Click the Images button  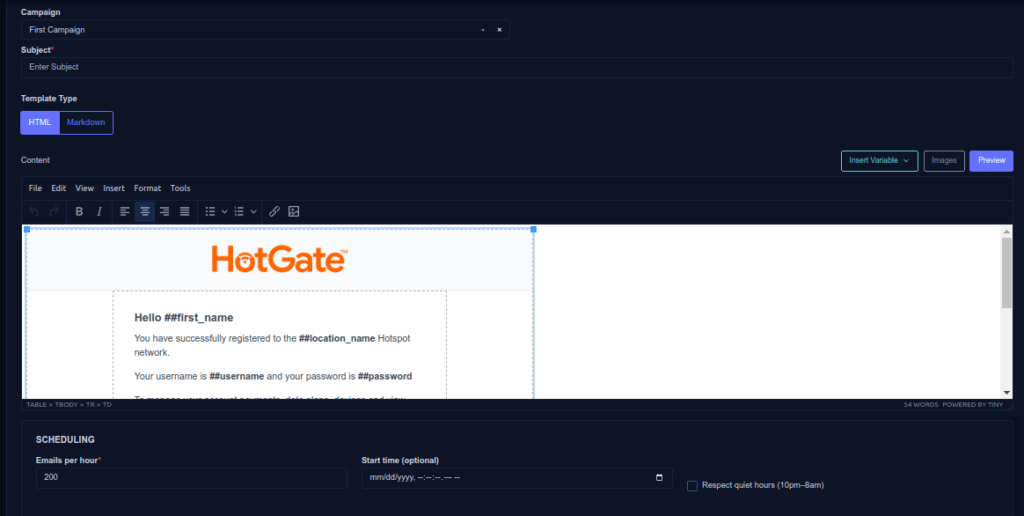pos(944,161)
